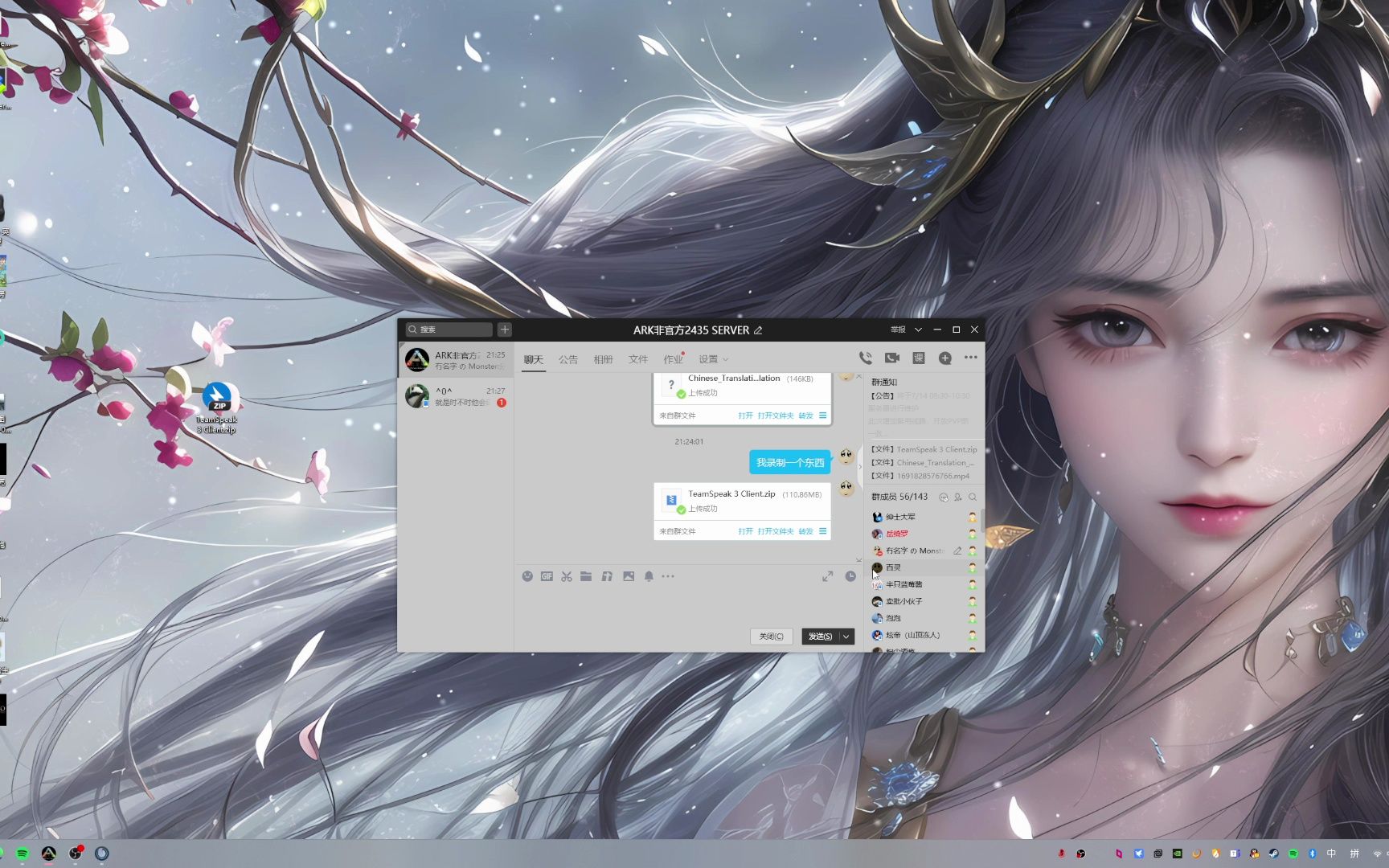Viewport: 1389px width, 868px height.
Task: Open the 相册 tab
Action: point(603,359)
